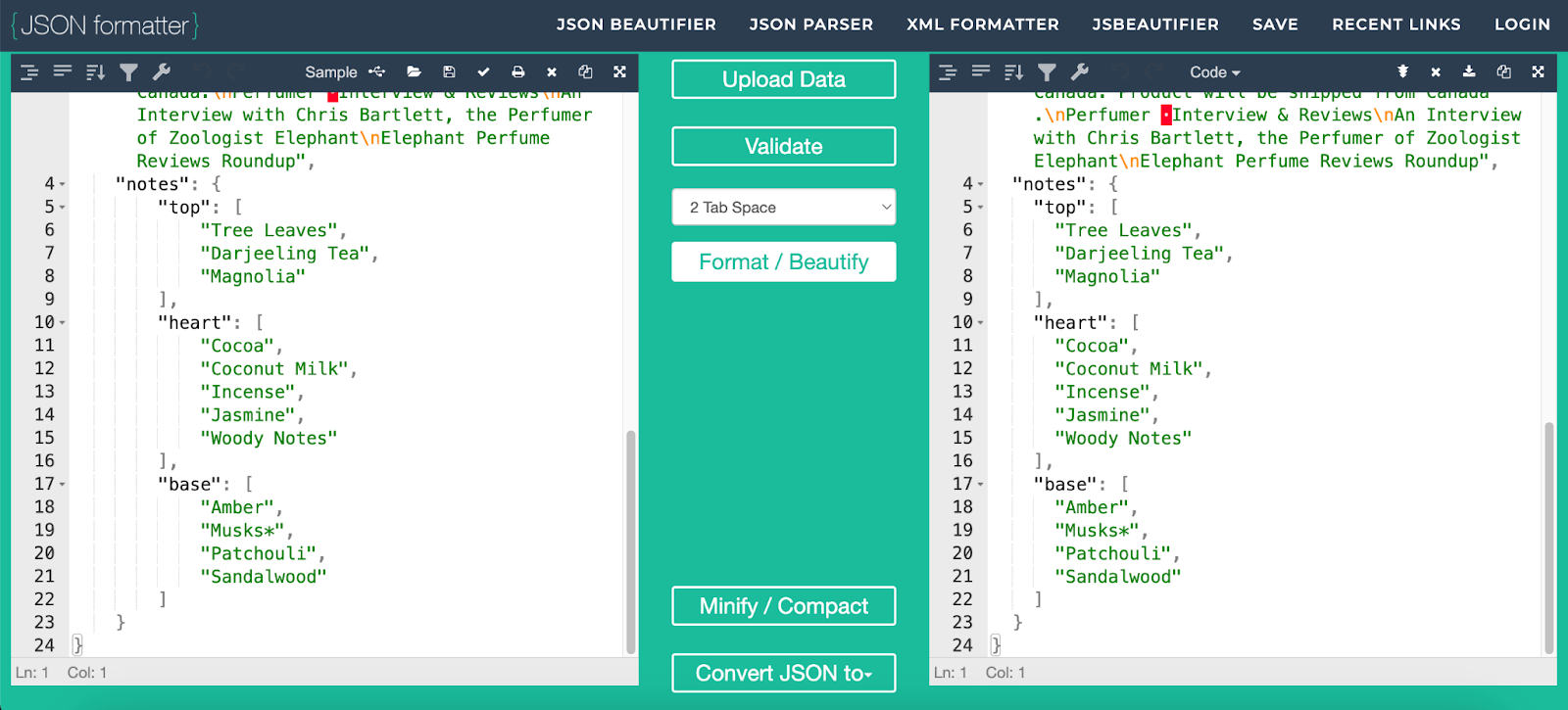Image resolution: width=1568 pixels, height=710 pixels.
Task: Fullscreen expand icon on left editor
Action: pyautogui.click(x=619, y=71)
